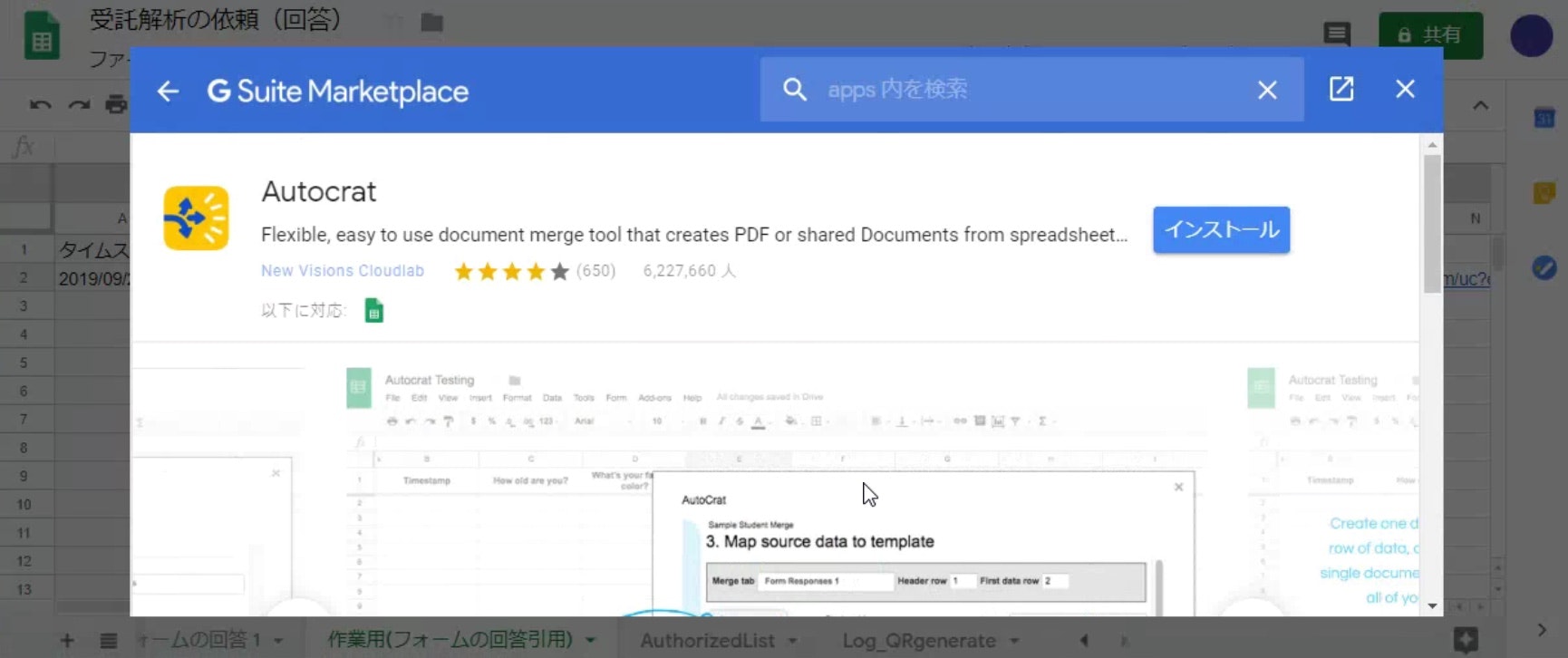This screenshot has height=658, width=1568.
Task: Go back in G Suite Marketplace dialog
Action: 168,91
